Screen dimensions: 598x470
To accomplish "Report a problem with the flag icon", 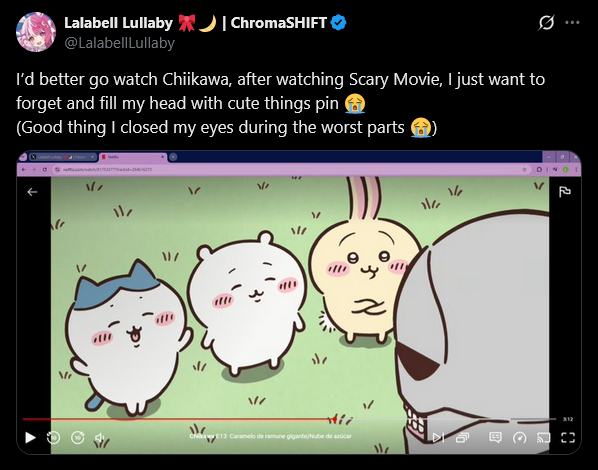I will point(565,192).
